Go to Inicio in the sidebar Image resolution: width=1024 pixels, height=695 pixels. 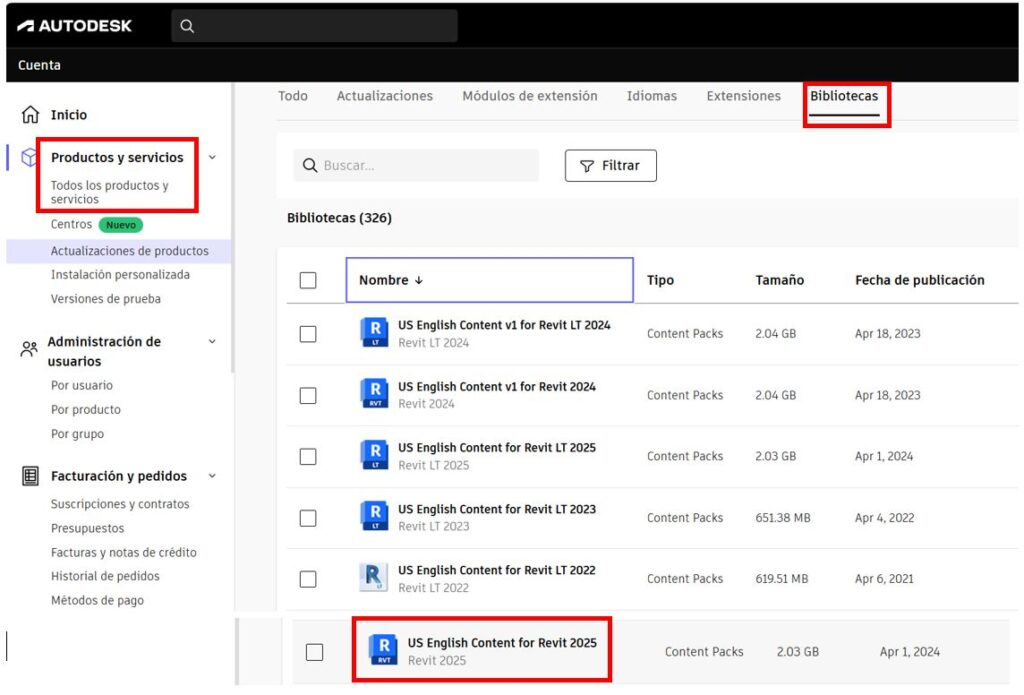[69, 115]
